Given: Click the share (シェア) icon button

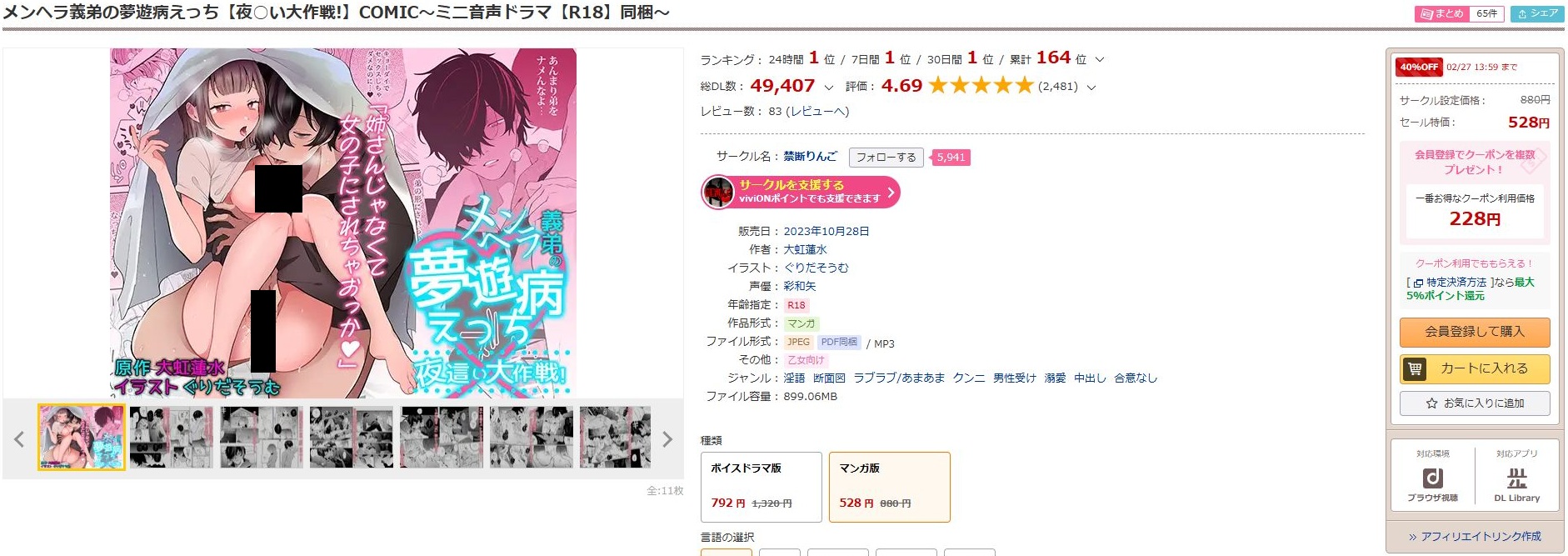Looking at the screenshot, I should [x=1537, y=13].
